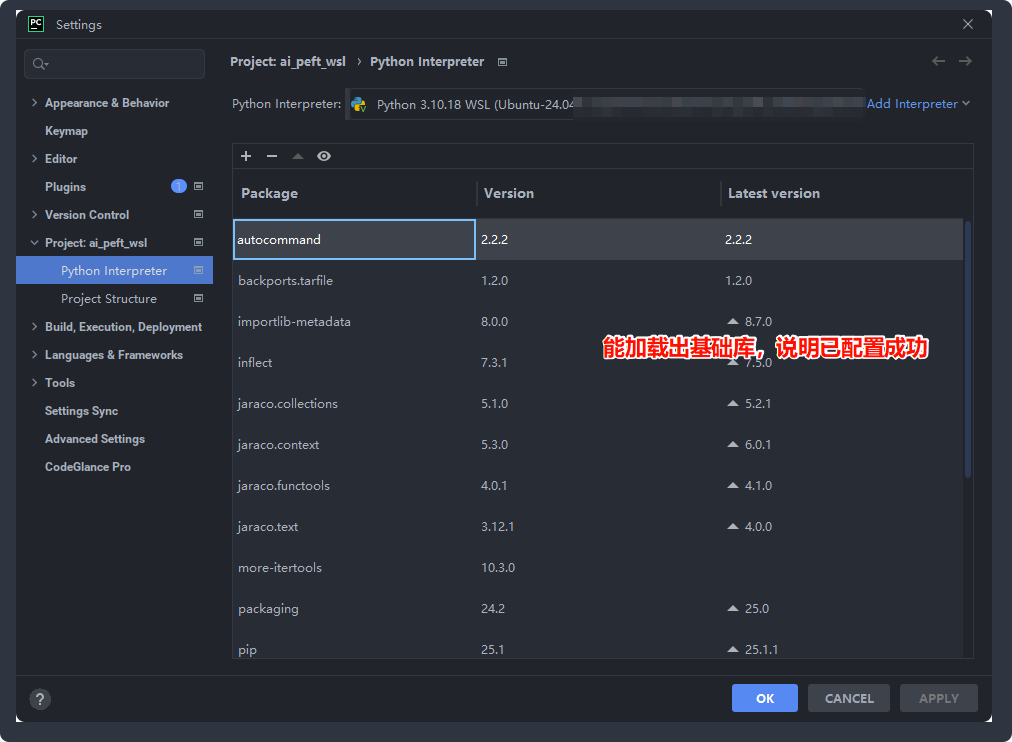This screenshot has width=1012, height=742.
Task: Select the autocommand package row
Action: (x=598, y=239)
